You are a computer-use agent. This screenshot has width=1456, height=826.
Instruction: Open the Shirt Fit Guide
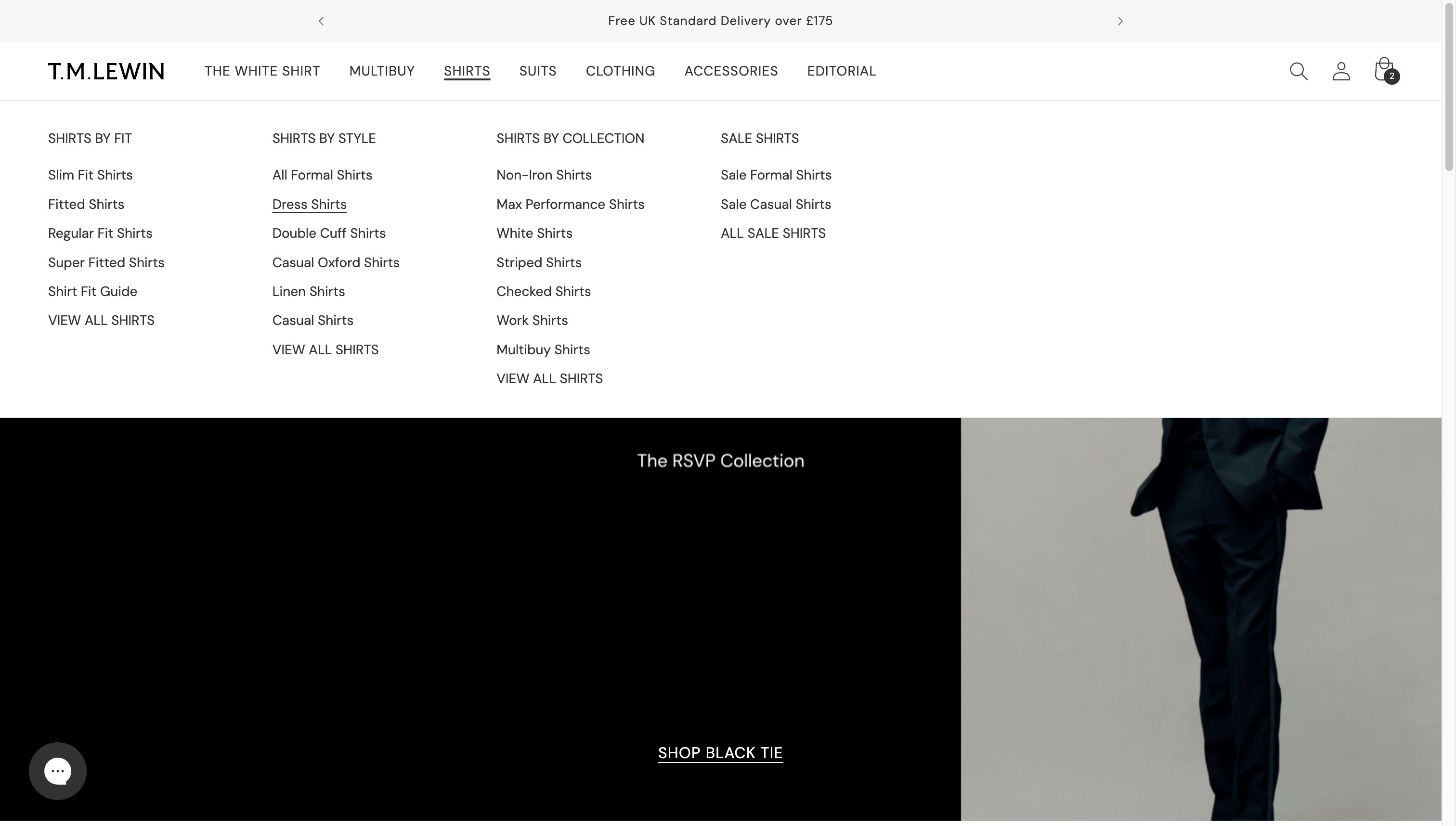[x=92, y=292]
